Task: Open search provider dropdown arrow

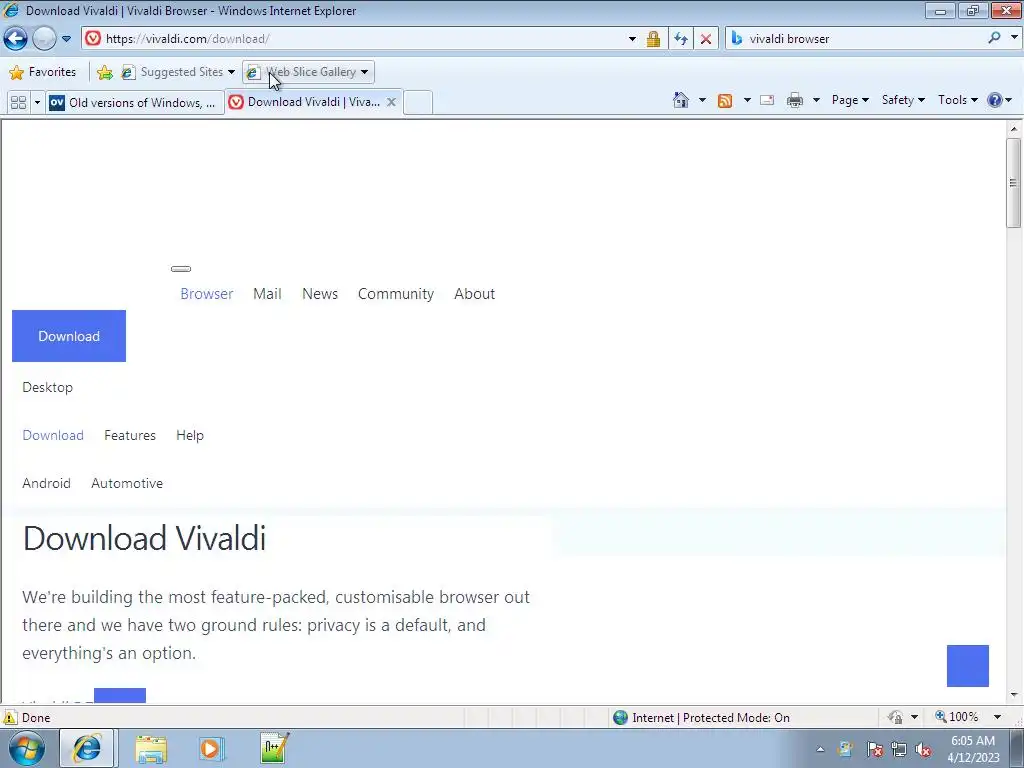Action: (1014, 38)
